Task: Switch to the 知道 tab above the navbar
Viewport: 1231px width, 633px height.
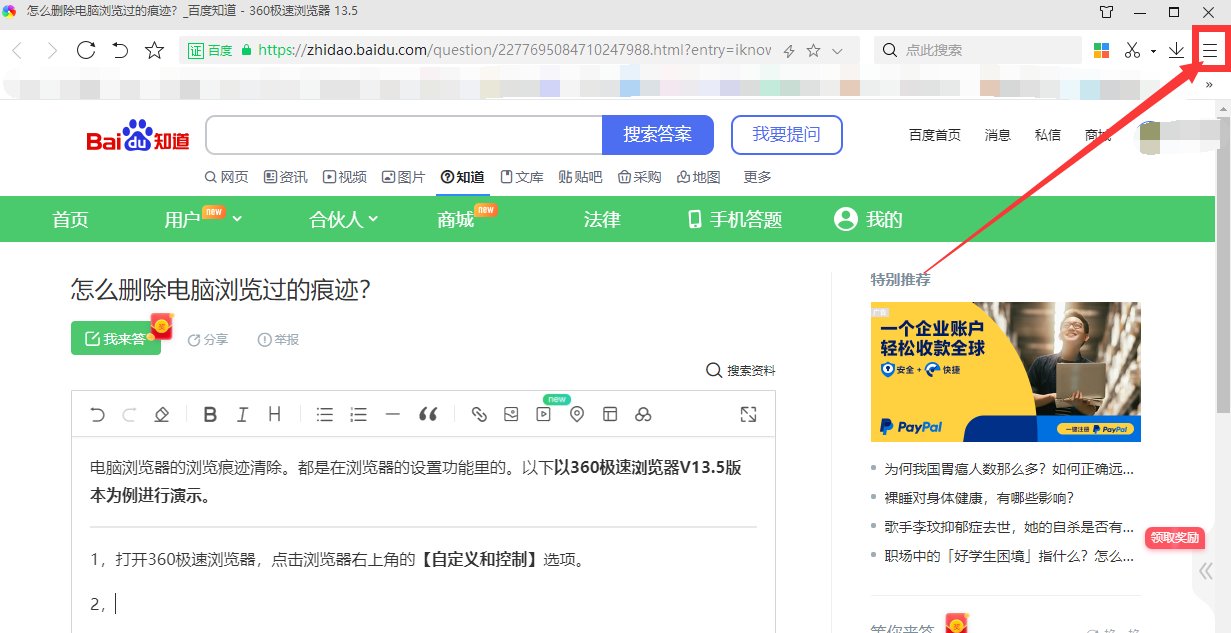Action: coord(463,176)
